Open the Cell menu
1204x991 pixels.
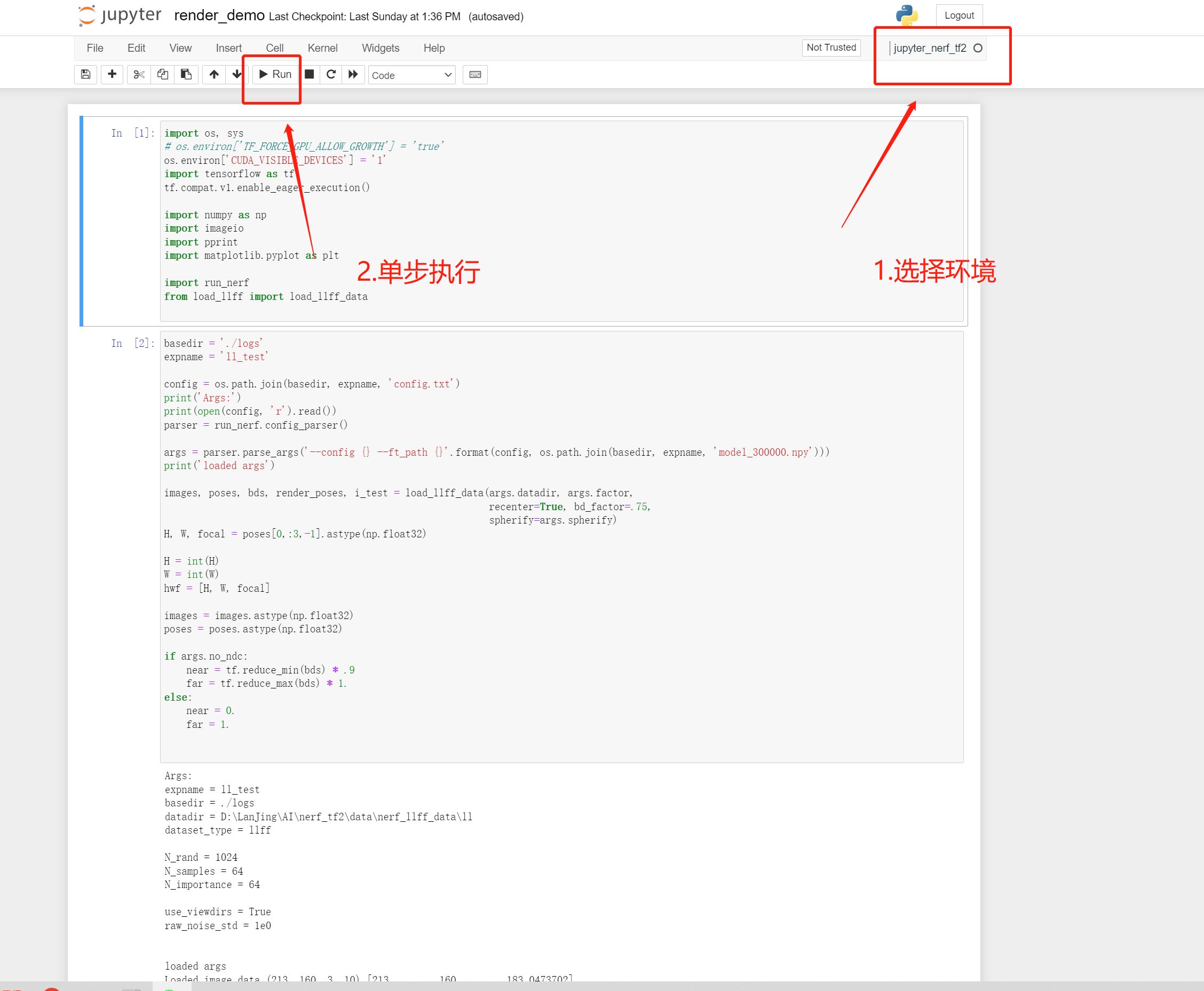pos(274,47)
